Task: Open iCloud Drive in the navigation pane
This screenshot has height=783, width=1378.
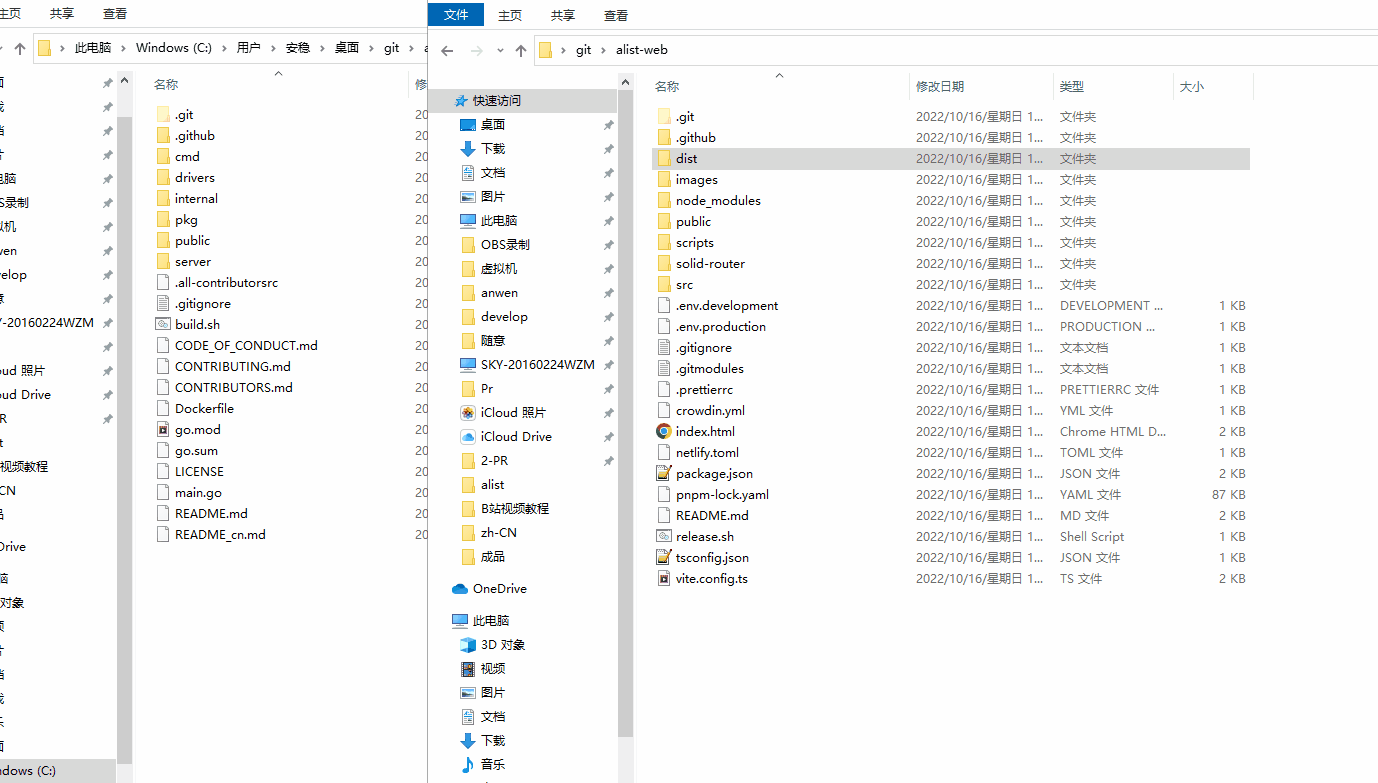Action: pyautogui.click(x=515, y=437)
